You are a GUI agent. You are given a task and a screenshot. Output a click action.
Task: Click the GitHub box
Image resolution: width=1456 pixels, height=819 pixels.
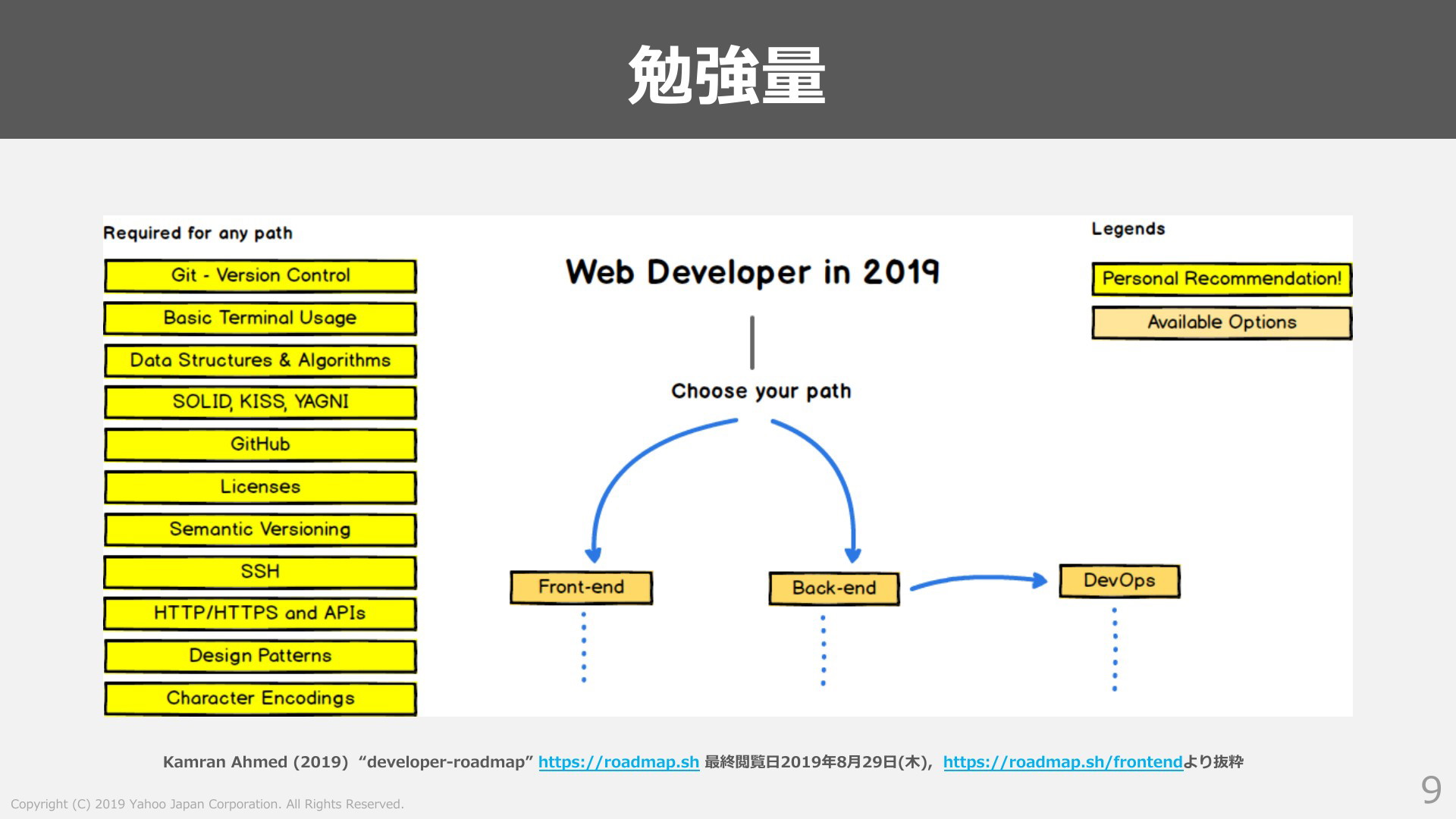pos(260,445)
